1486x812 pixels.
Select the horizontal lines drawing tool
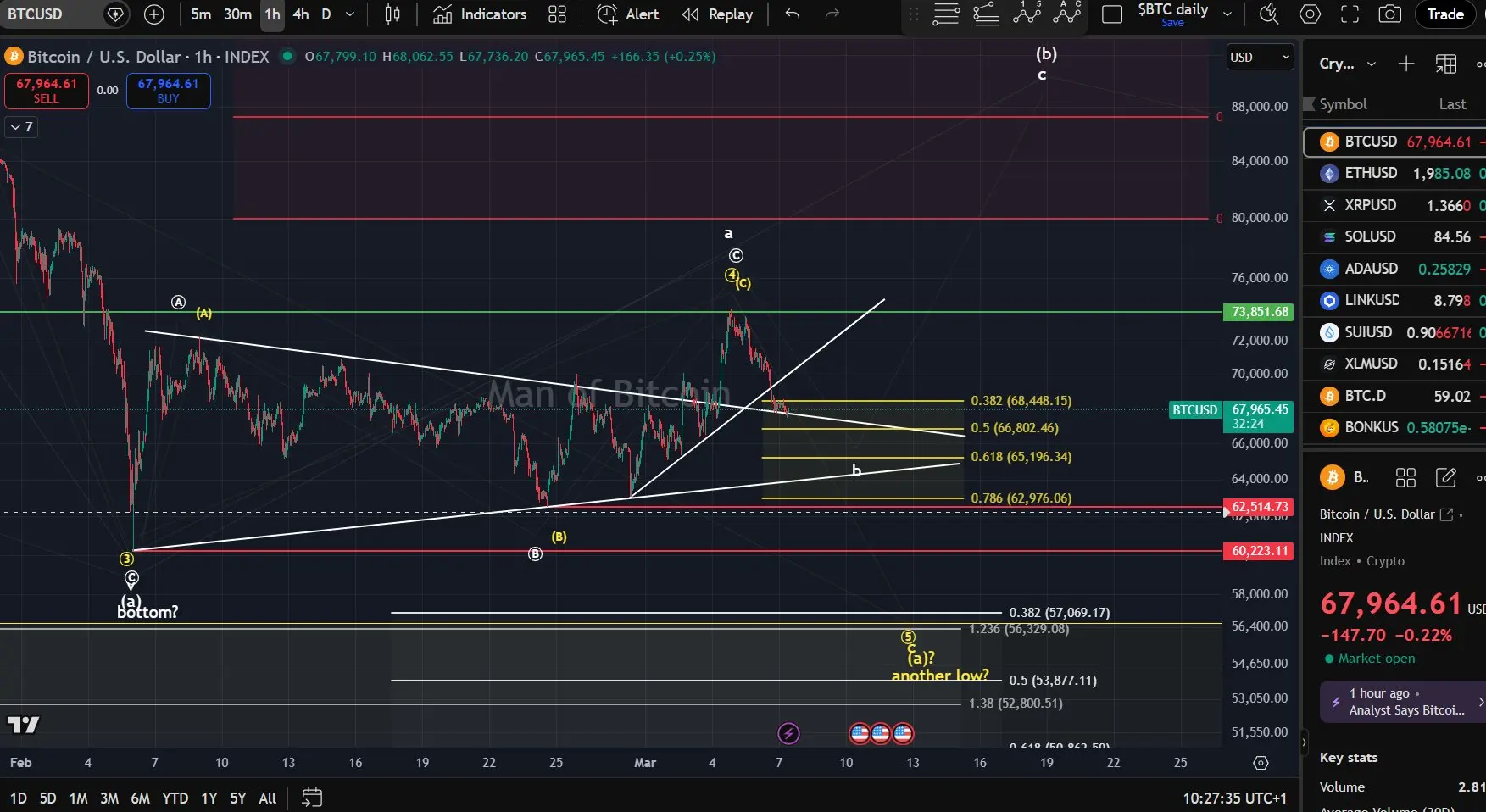(x=946, y=14)
